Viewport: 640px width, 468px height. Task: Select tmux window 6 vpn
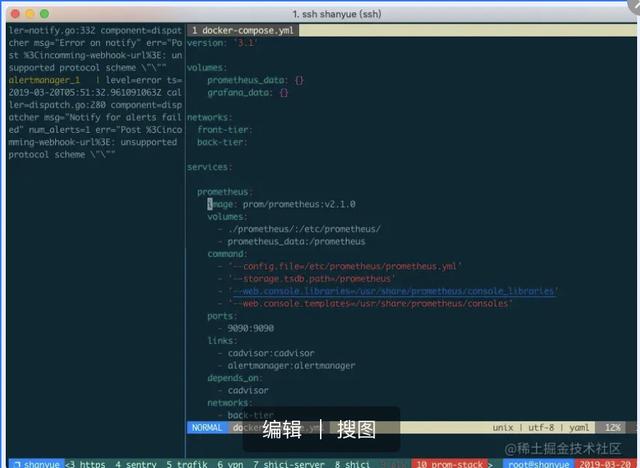tap(229, 464)
